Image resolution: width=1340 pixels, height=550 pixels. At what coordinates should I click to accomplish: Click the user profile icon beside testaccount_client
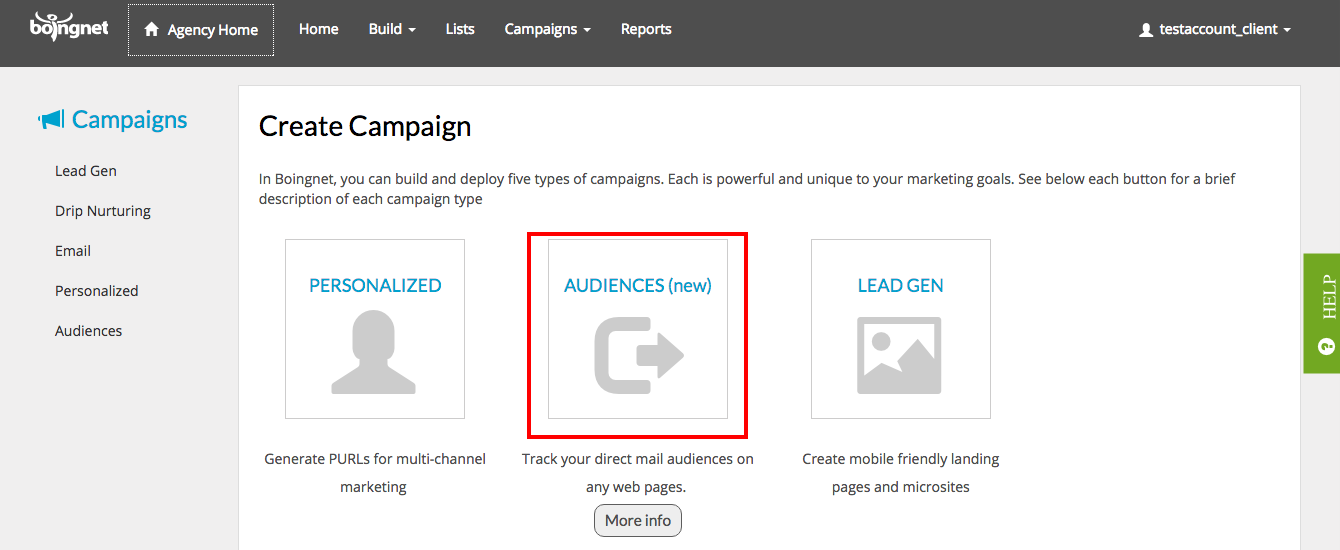[1146, 30]
